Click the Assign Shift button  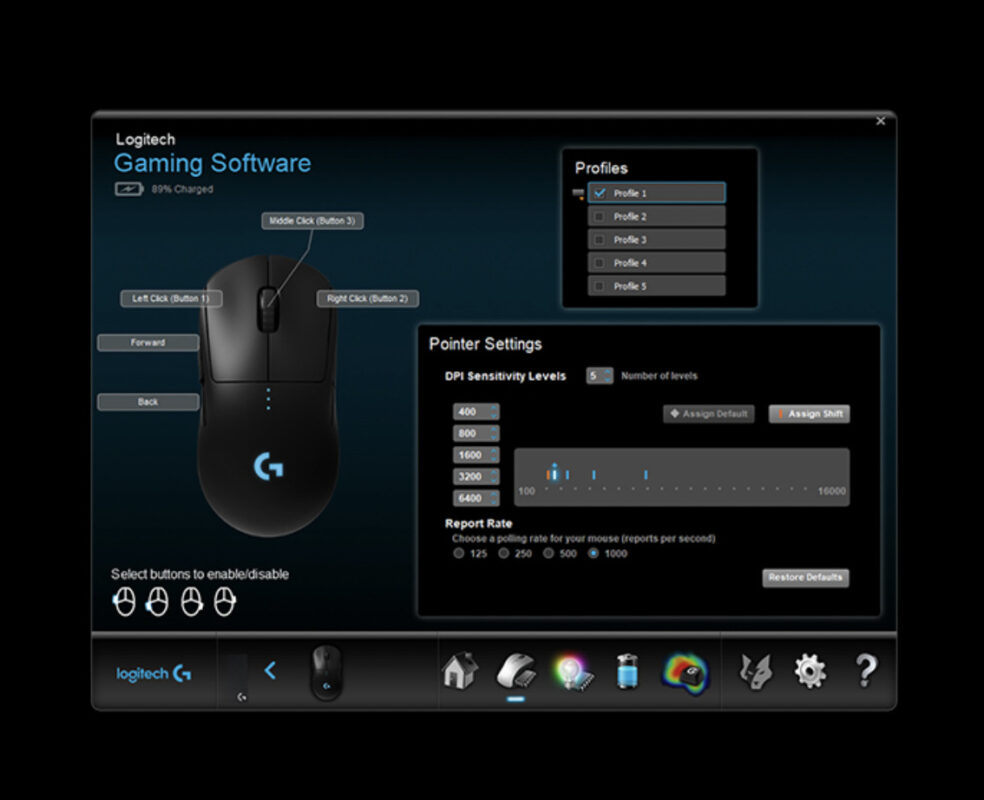click(808, 413)
